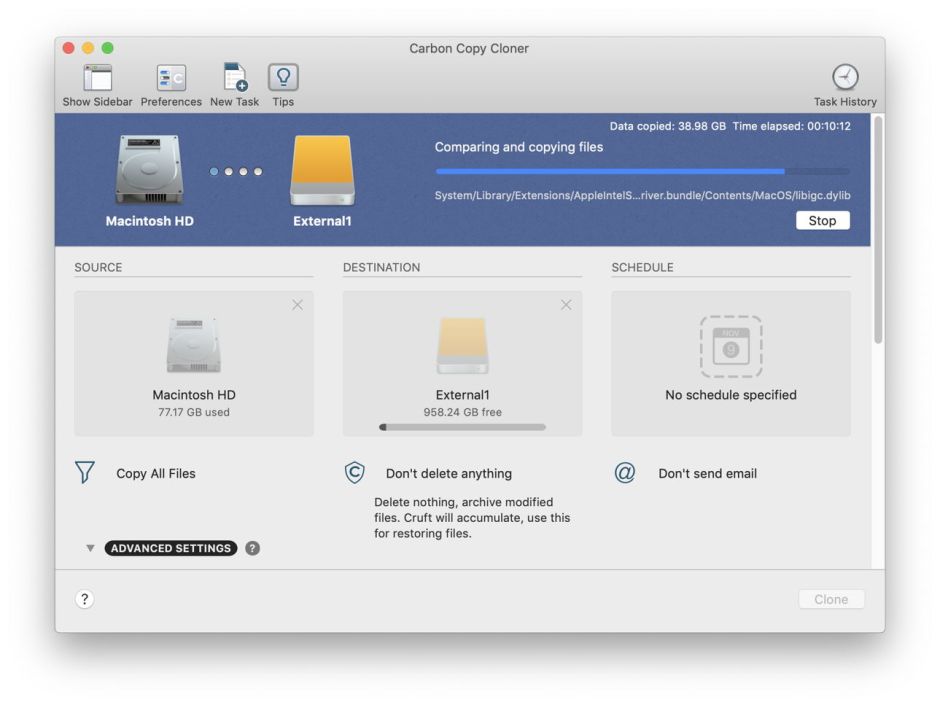Click the calendar schedule icon
Image resolution: width=940 pixels, height=705 pixels.
pos(731,346)
